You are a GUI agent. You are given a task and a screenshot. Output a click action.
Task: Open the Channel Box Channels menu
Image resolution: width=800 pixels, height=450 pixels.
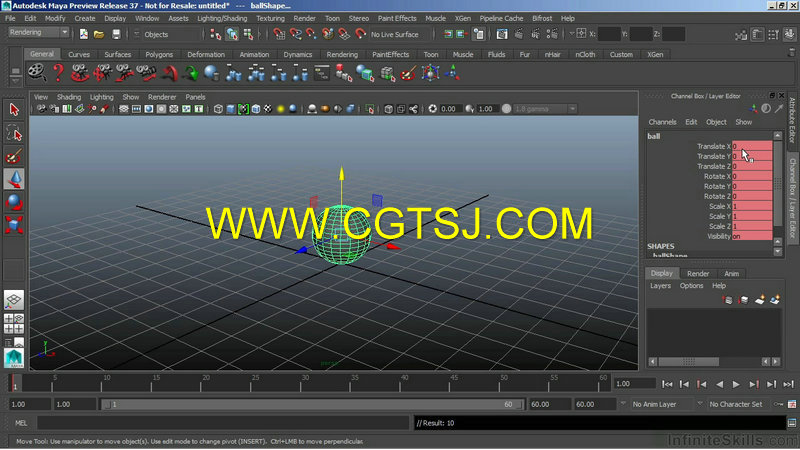[x=662, y=122]
